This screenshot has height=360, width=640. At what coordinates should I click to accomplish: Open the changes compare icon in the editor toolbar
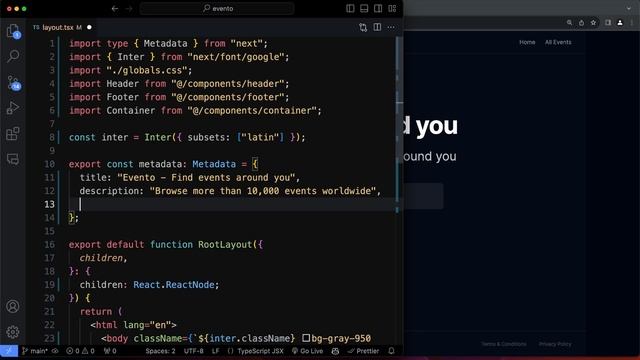[363, 27]
